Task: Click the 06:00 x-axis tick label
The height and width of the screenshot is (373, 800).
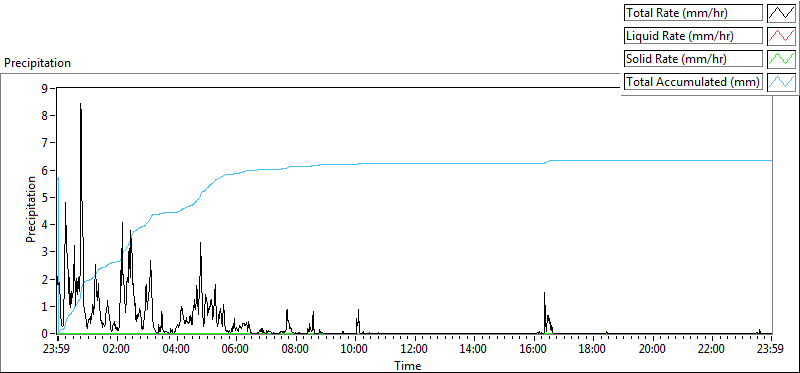Action: (x=236, y=350)
